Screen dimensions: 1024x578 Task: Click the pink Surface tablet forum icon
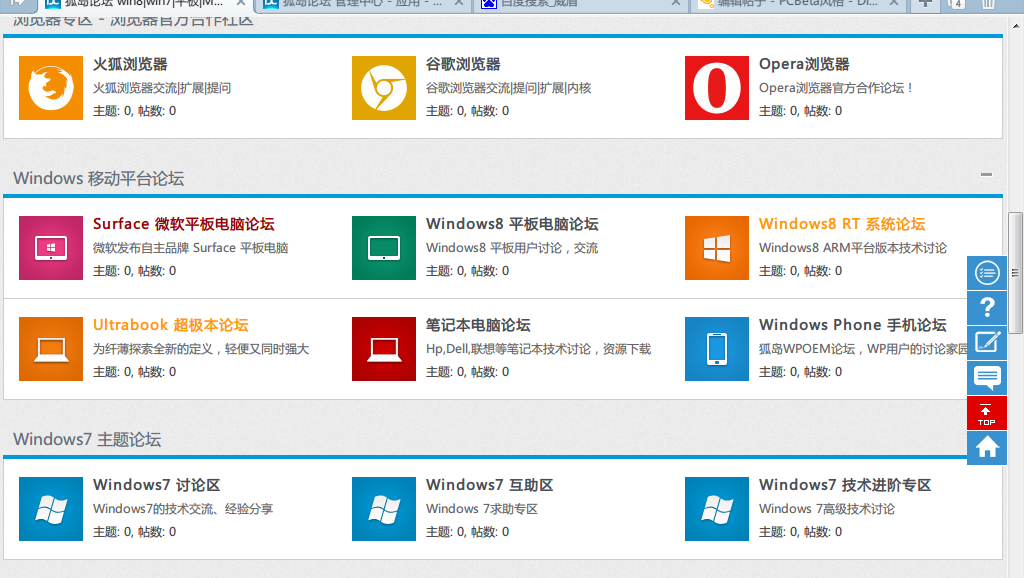[51, 248]
